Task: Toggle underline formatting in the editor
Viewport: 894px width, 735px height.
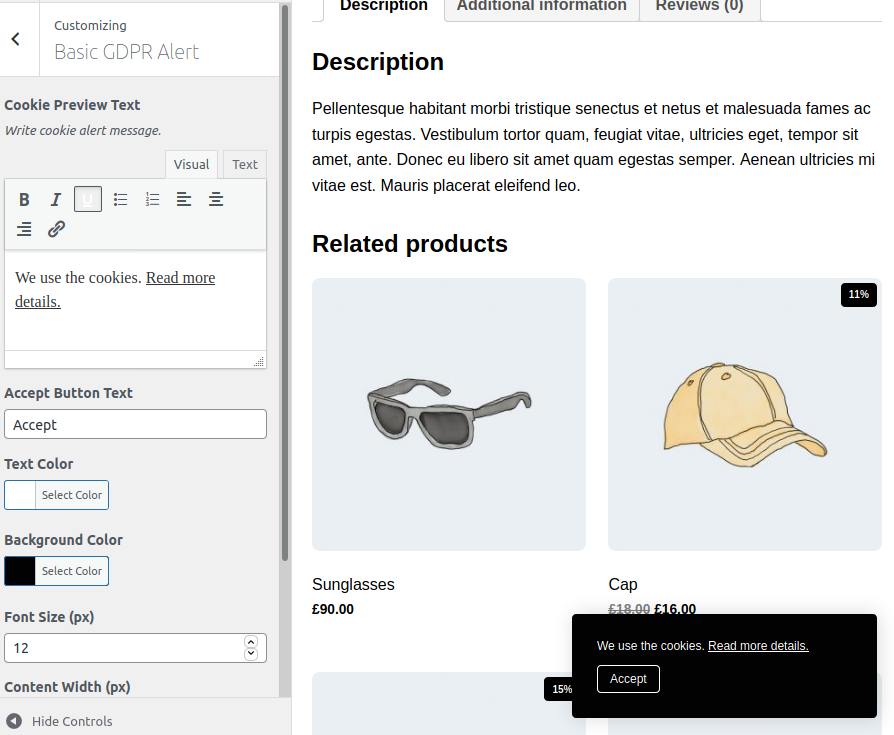Action: pos(88,200)
